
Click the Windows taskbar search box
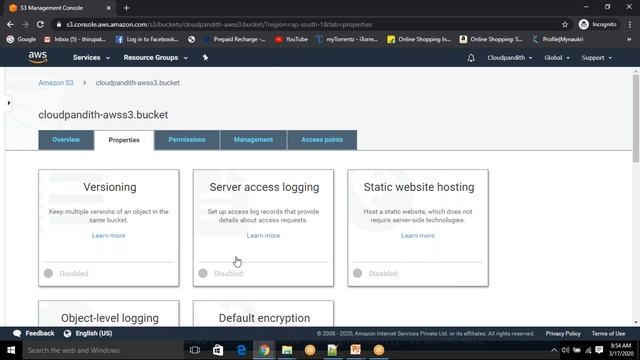tap(103, 350)
